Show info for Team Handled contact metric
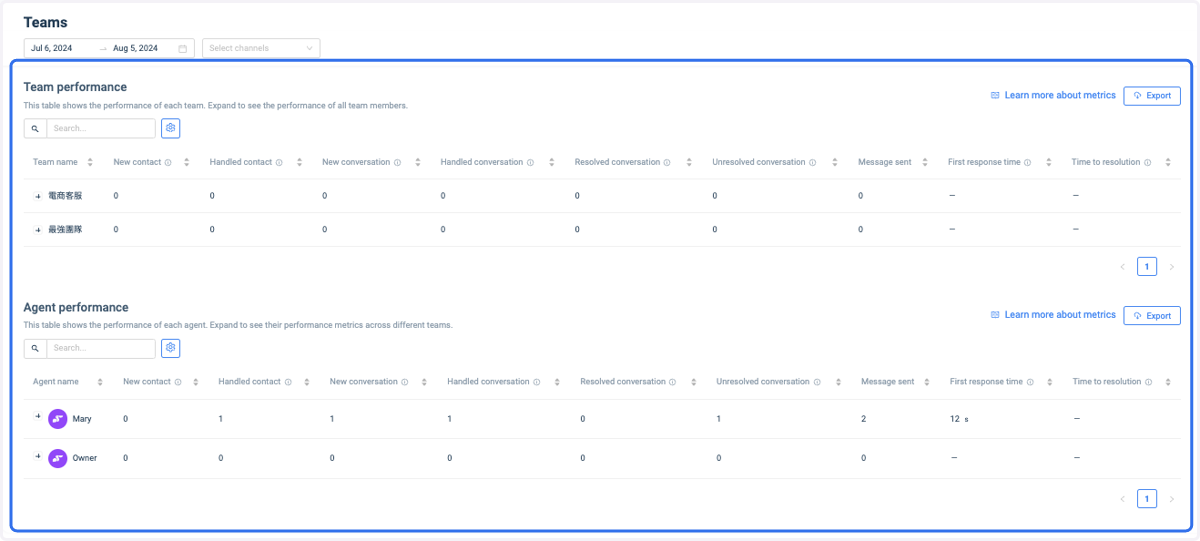The width and height of the screenshot is (1200, 541). click(279, 162)
